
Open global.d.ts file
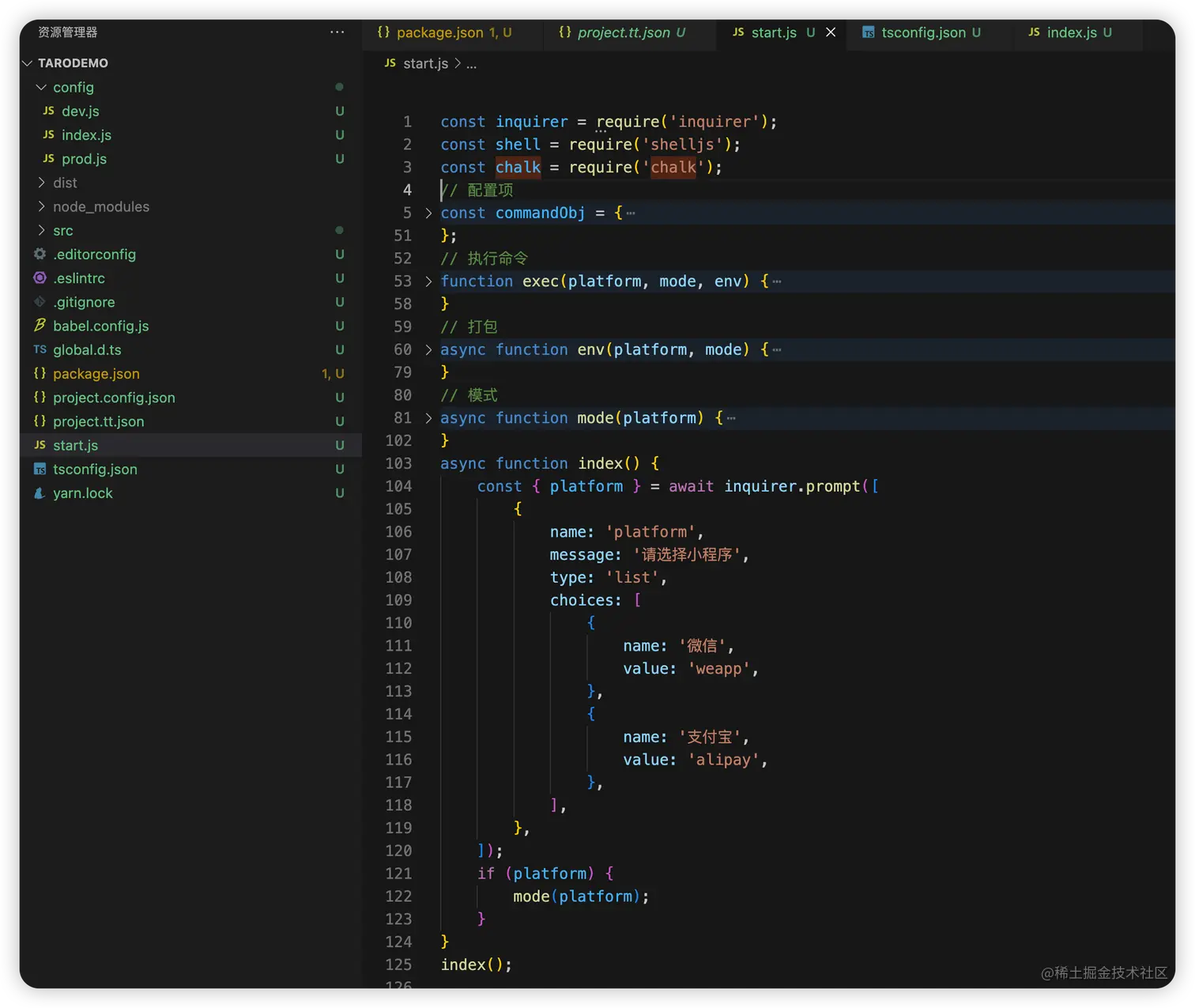coord(87,349)
